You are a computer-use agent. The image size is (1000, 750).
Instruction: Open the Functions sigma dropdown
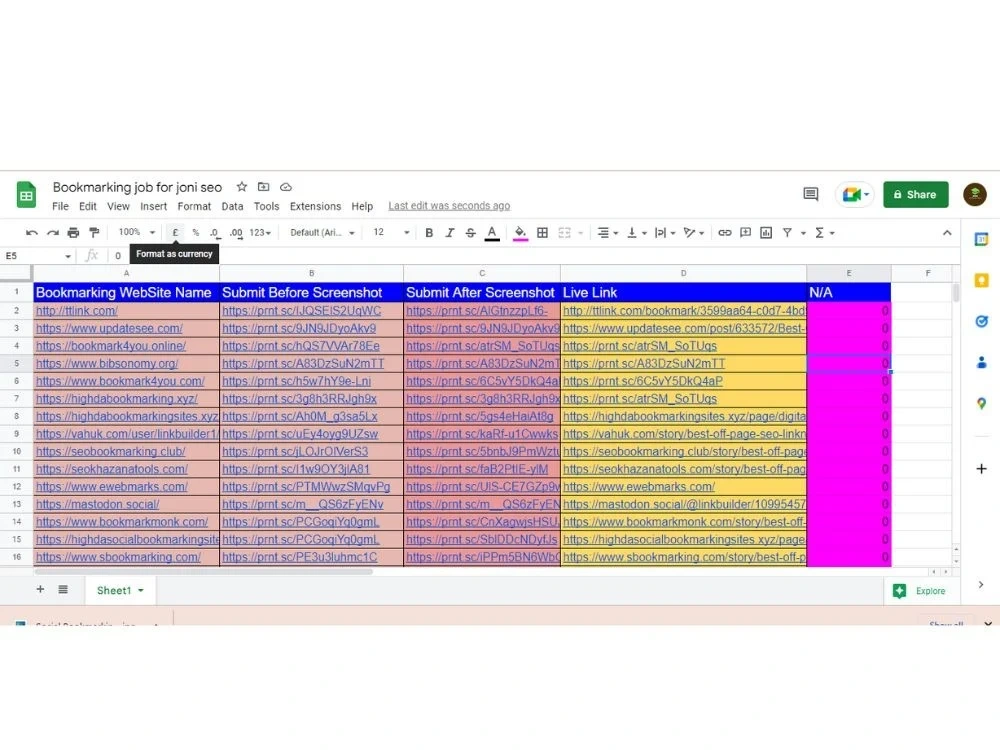(825, 233)
